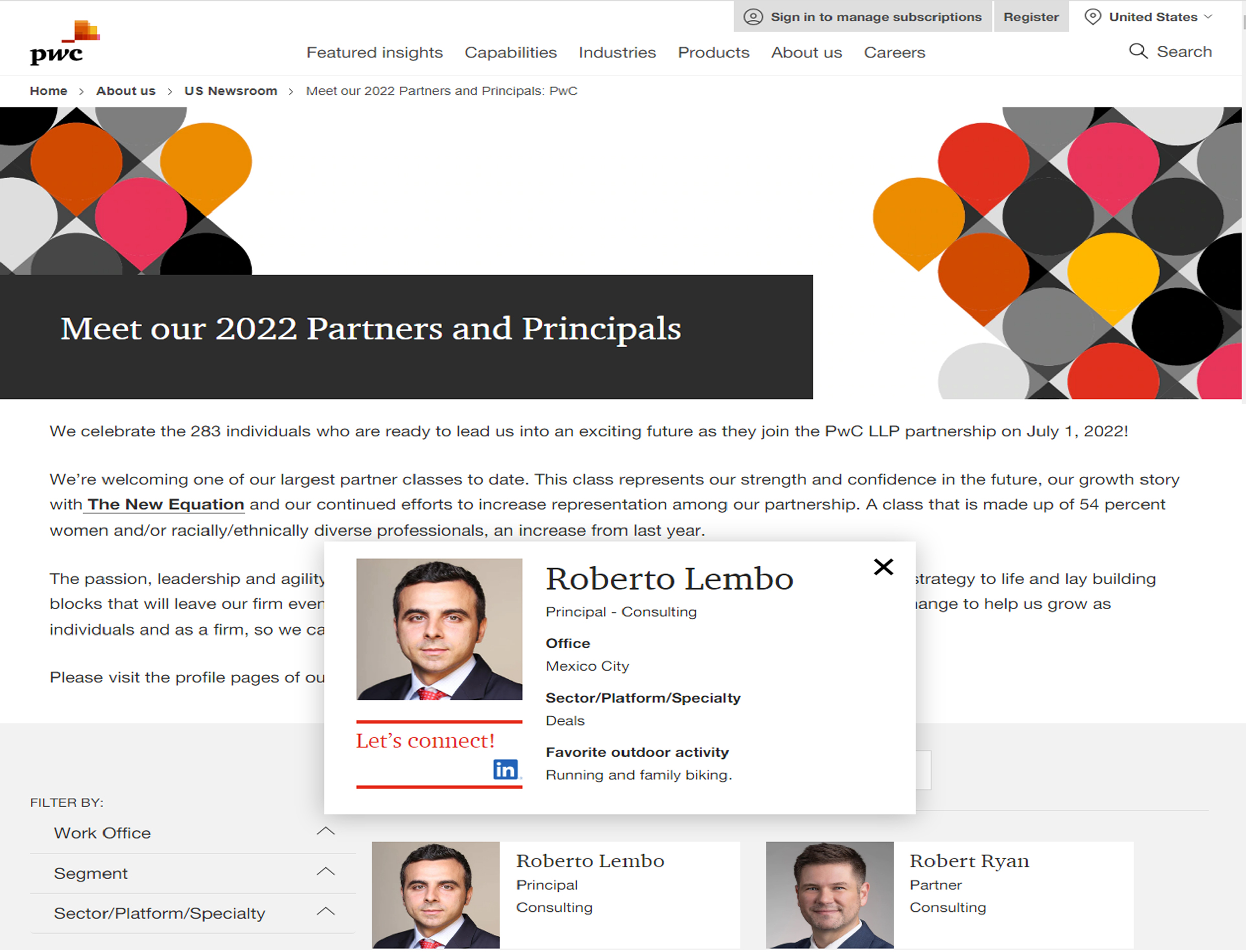
Task: Expand the Work Office filter
Action: 192,833
